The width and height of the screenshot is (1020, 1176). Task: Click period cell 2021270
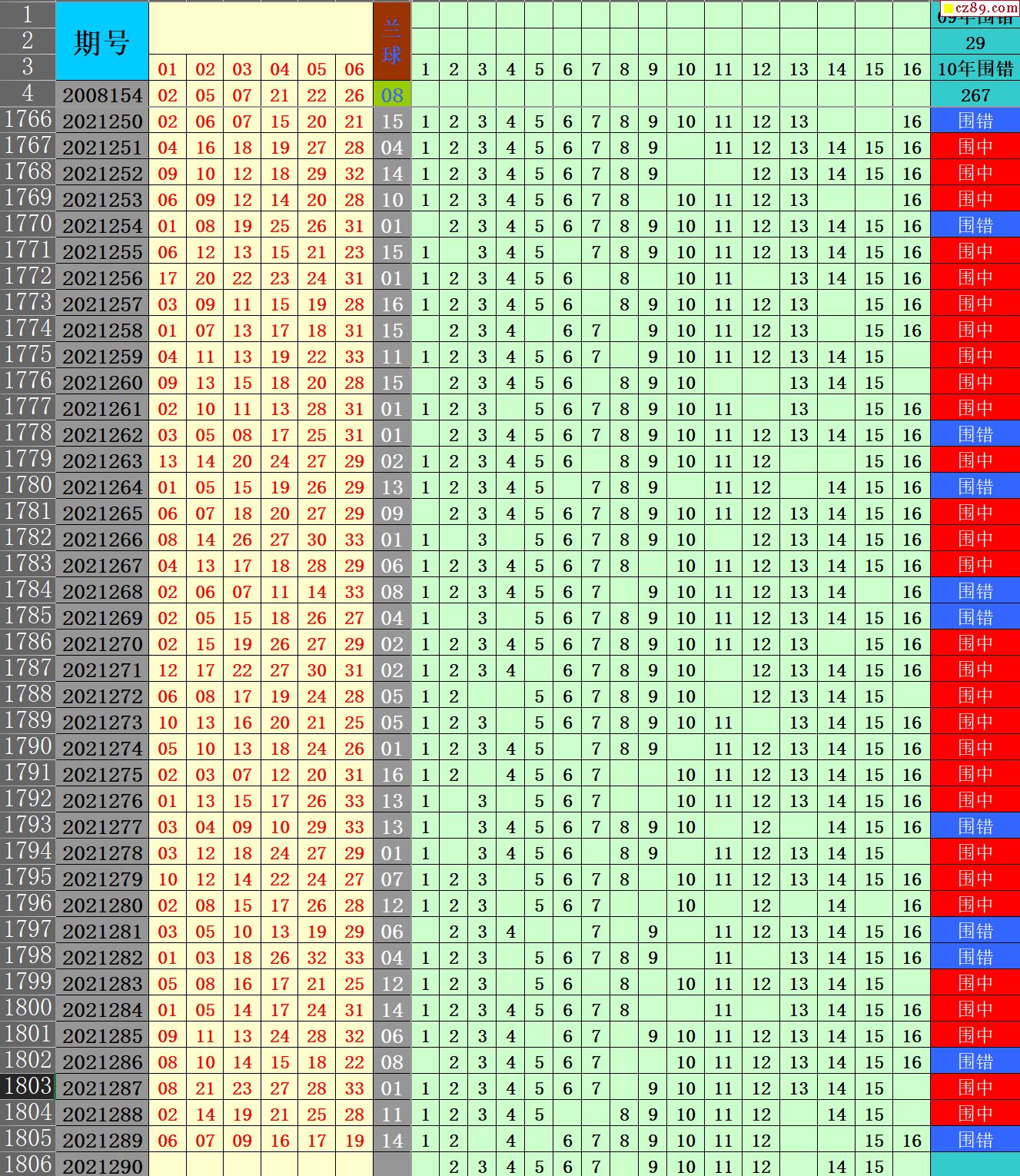[102, 643]
